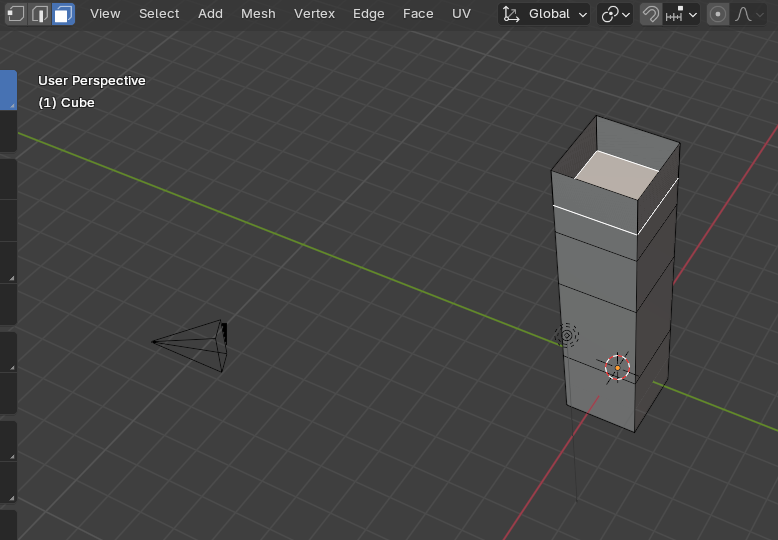Toggle snapping with the magnet icon
Screen dimensions: 778x540
click(651, 14)
